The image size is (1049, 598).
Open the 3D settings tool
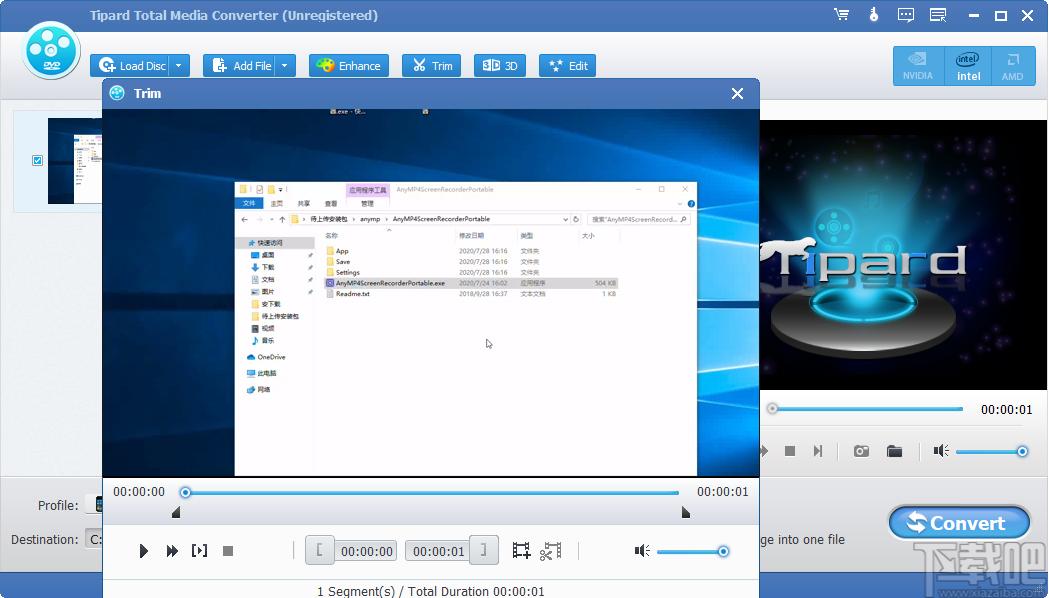coord(500,66)
